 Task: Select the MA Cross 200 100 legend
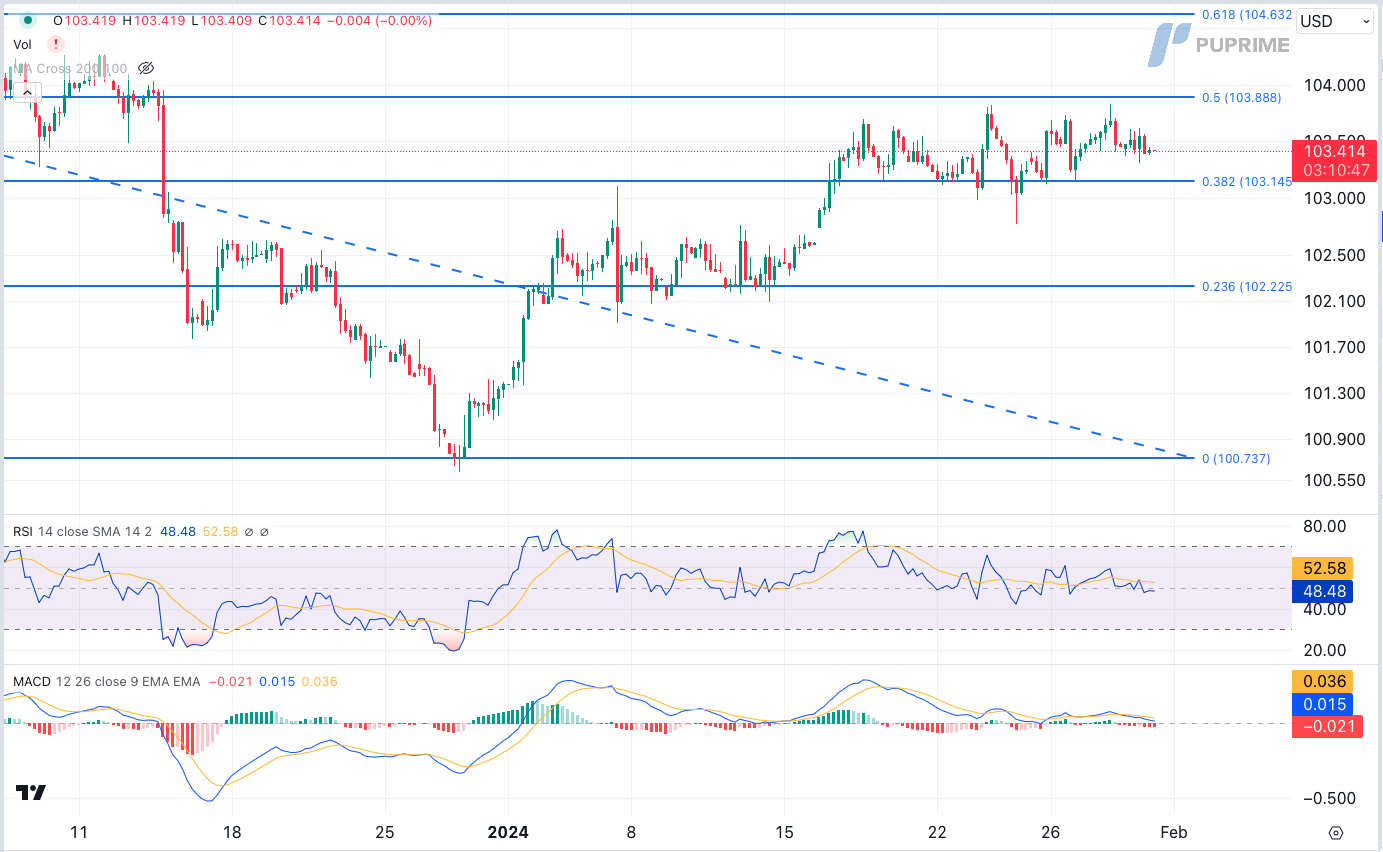70,68
